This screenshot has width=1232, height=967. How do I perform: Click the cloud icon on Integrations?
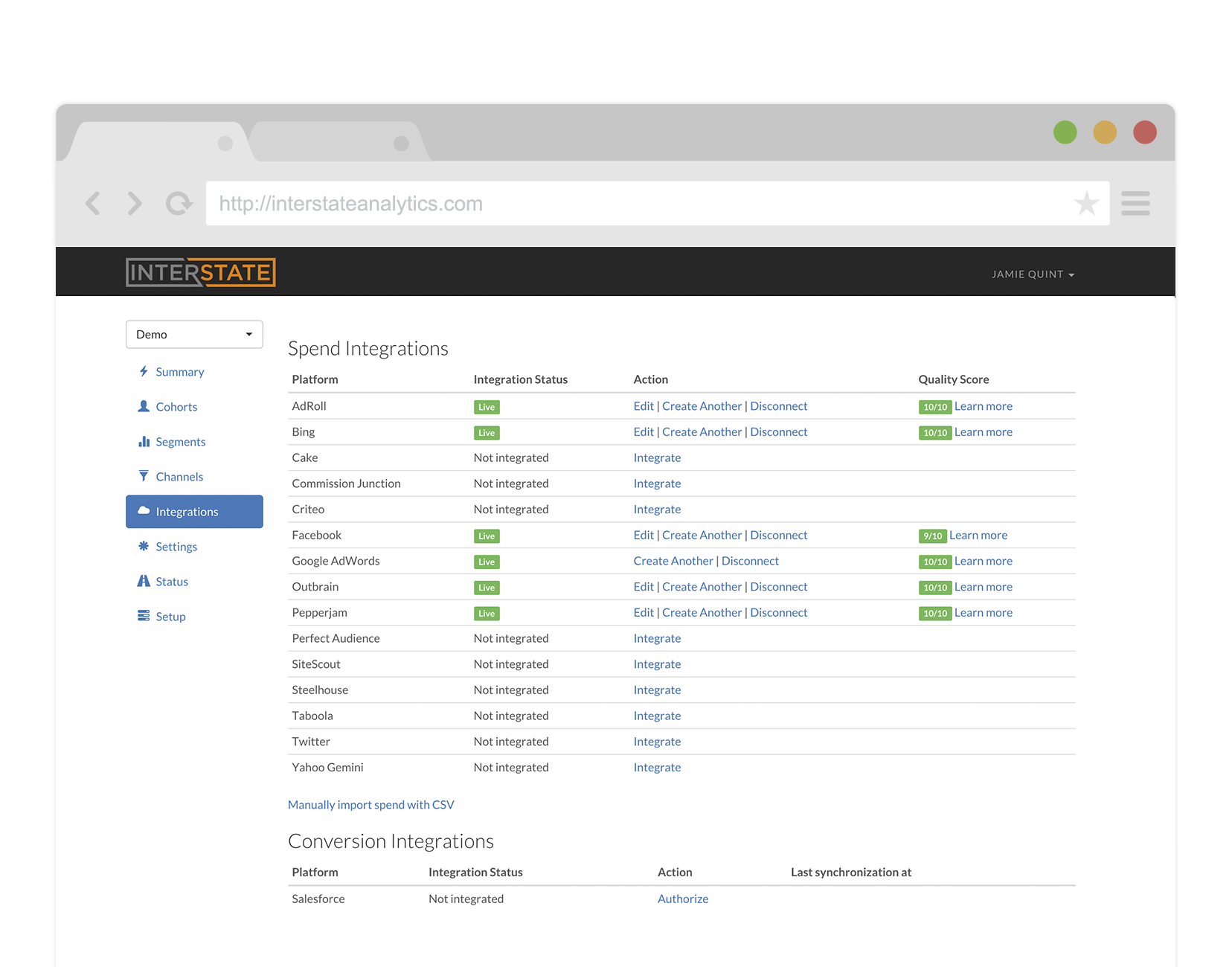[x=144, y=511]
